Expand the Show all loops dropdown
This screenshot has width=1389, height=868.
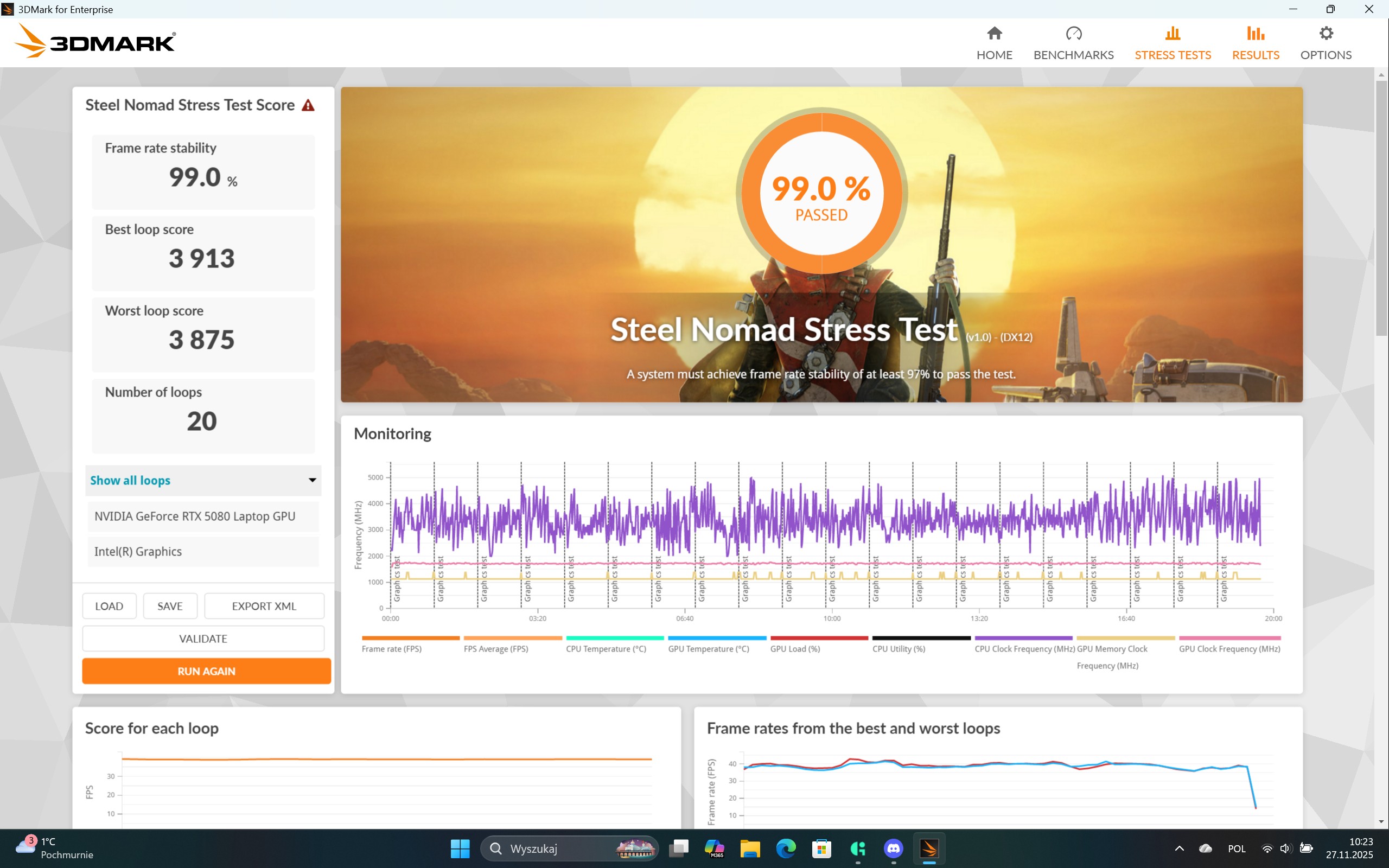tap(203, 481)
